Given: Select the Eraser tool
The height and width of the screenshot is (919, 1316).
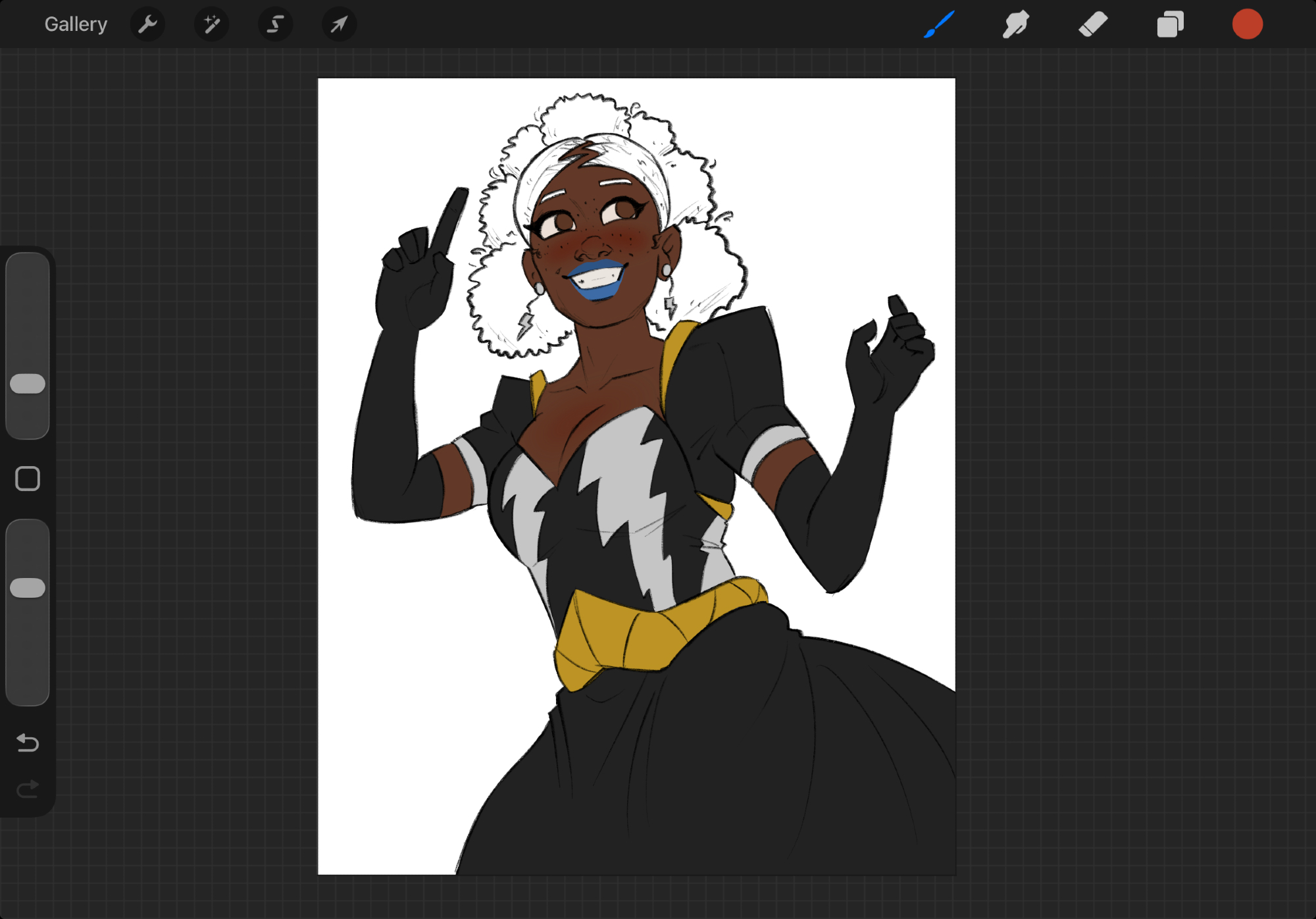Looking at the screenshot, I should pyautogui.click(x=1093, y=24).
